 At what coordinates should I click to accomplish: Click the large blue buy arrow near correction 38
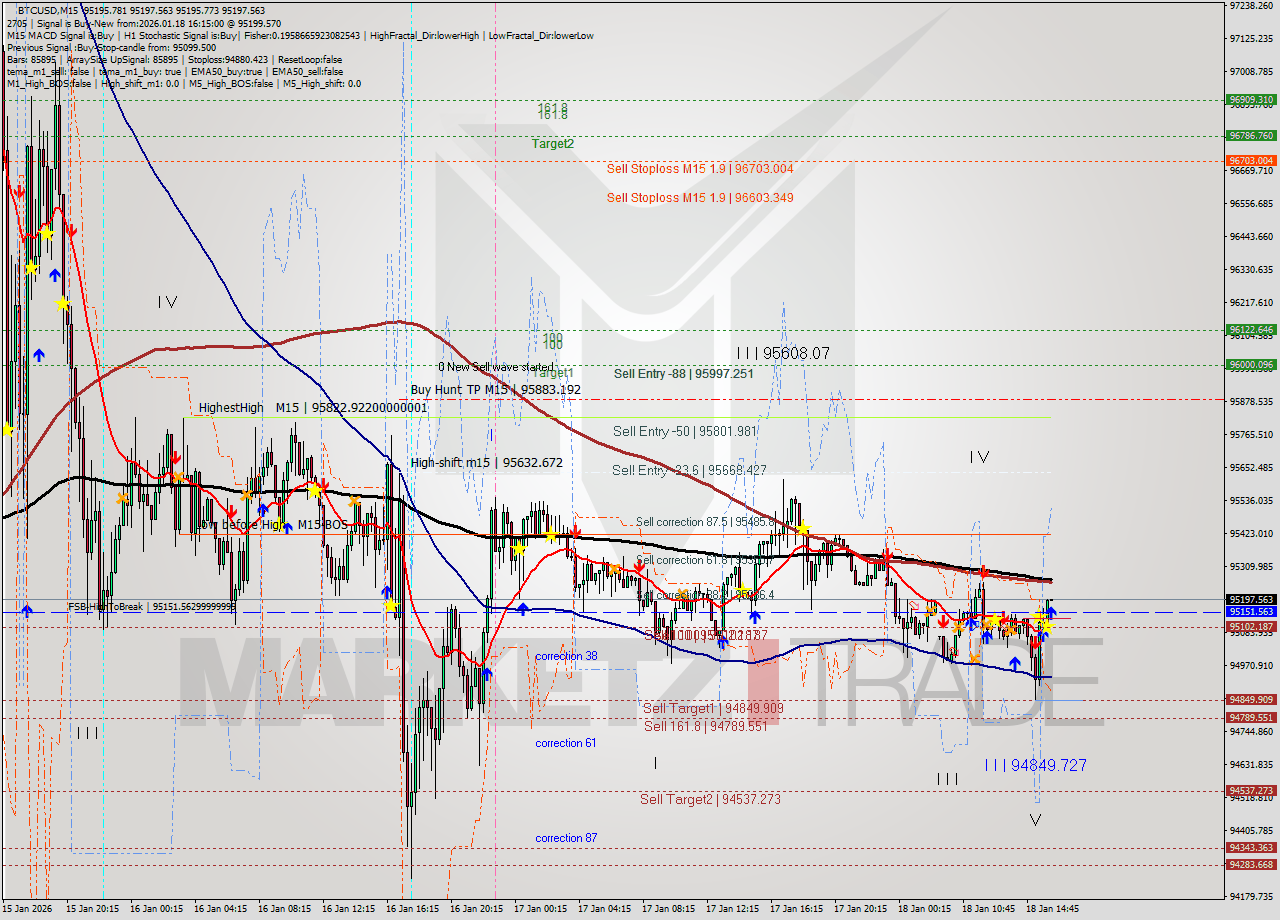[487, 674]
